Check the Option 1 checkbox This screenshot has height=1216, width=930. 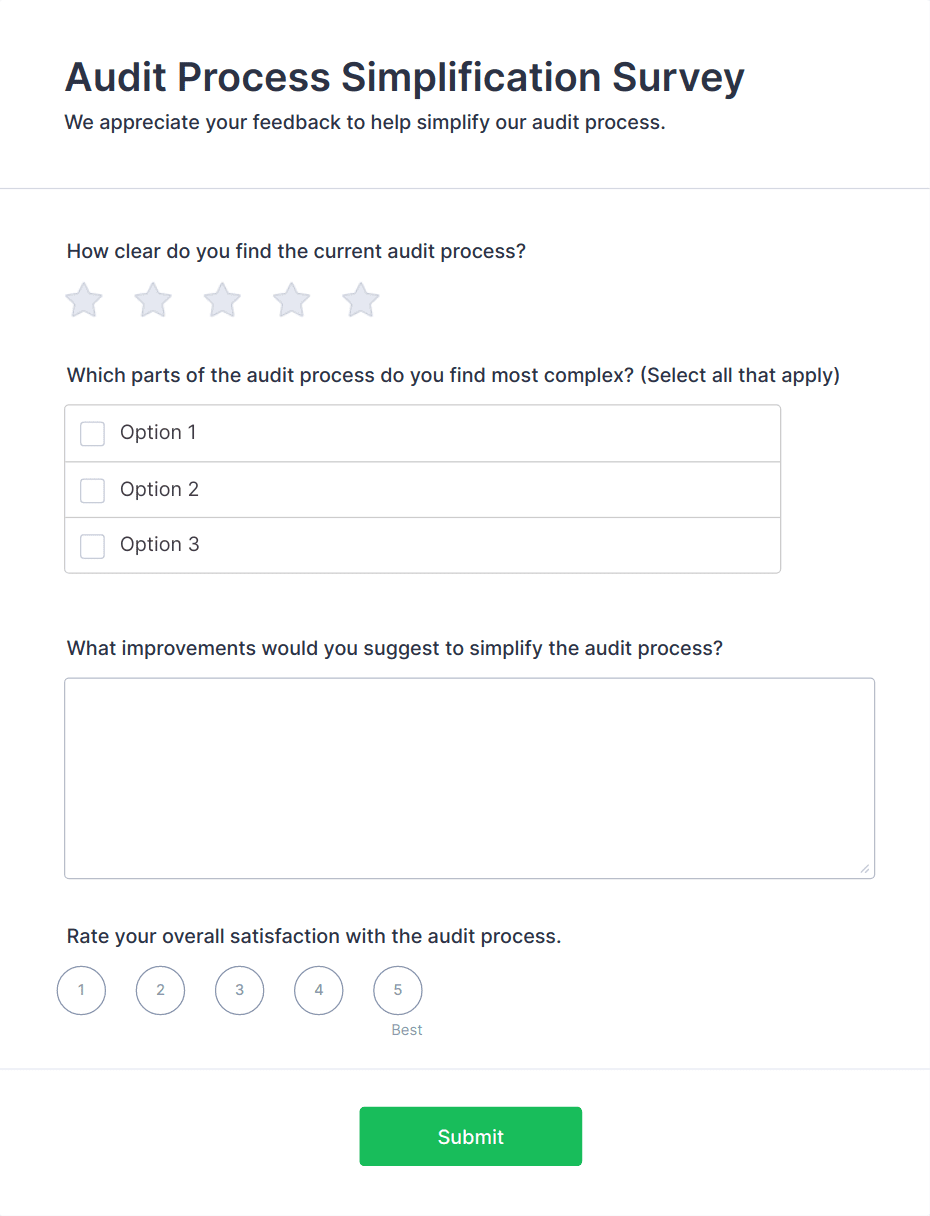click(93, 434)
